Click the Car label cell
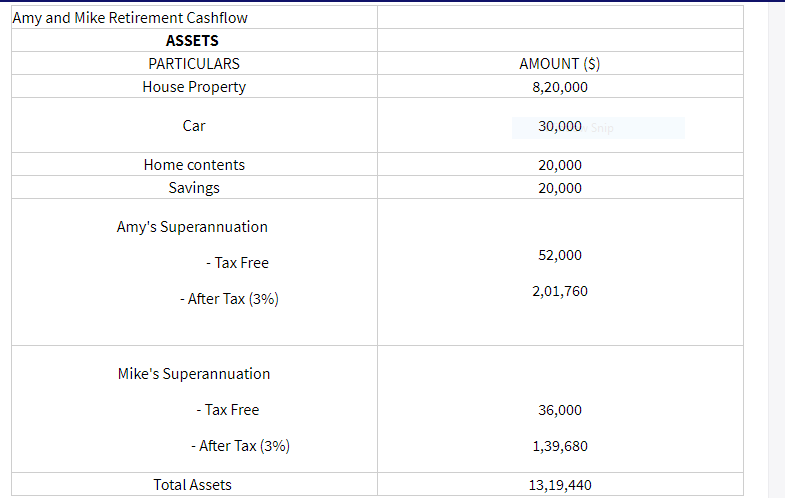 [x=194, y=126]
